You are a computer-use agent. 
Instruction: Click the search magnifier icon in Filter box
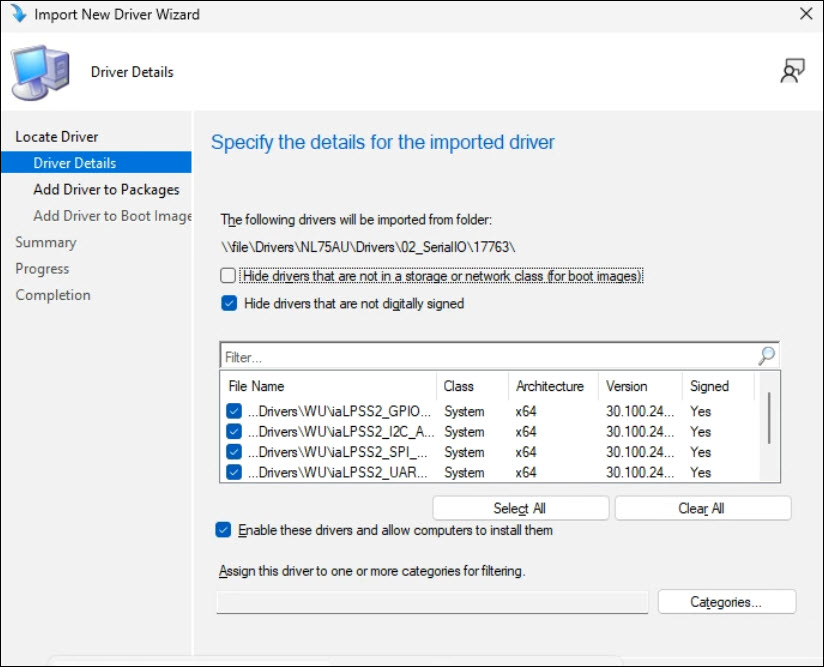click(x=767, y=356)
